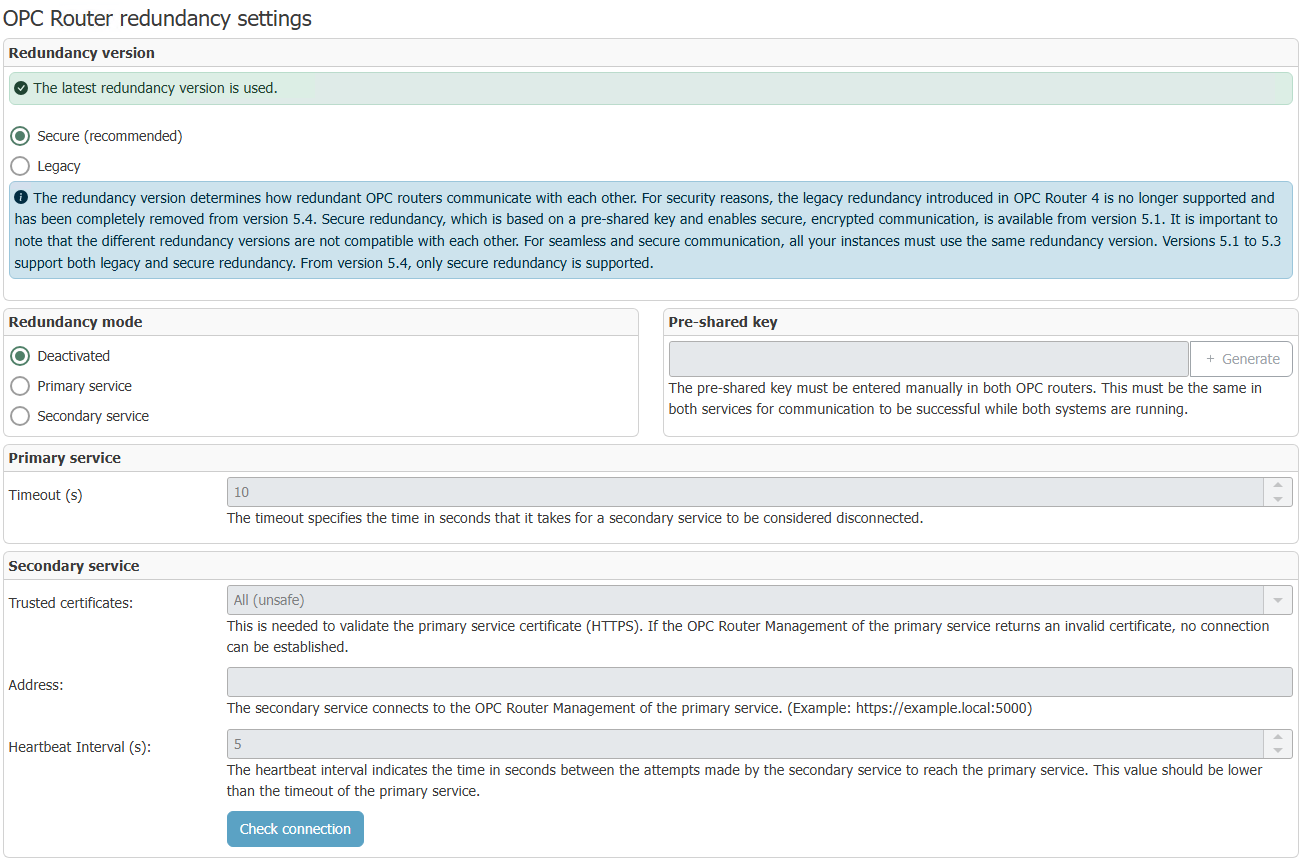This screenshot has height=863, width=1301.
Task: Click the 'Timeout (s)' label
Action: 45,495
